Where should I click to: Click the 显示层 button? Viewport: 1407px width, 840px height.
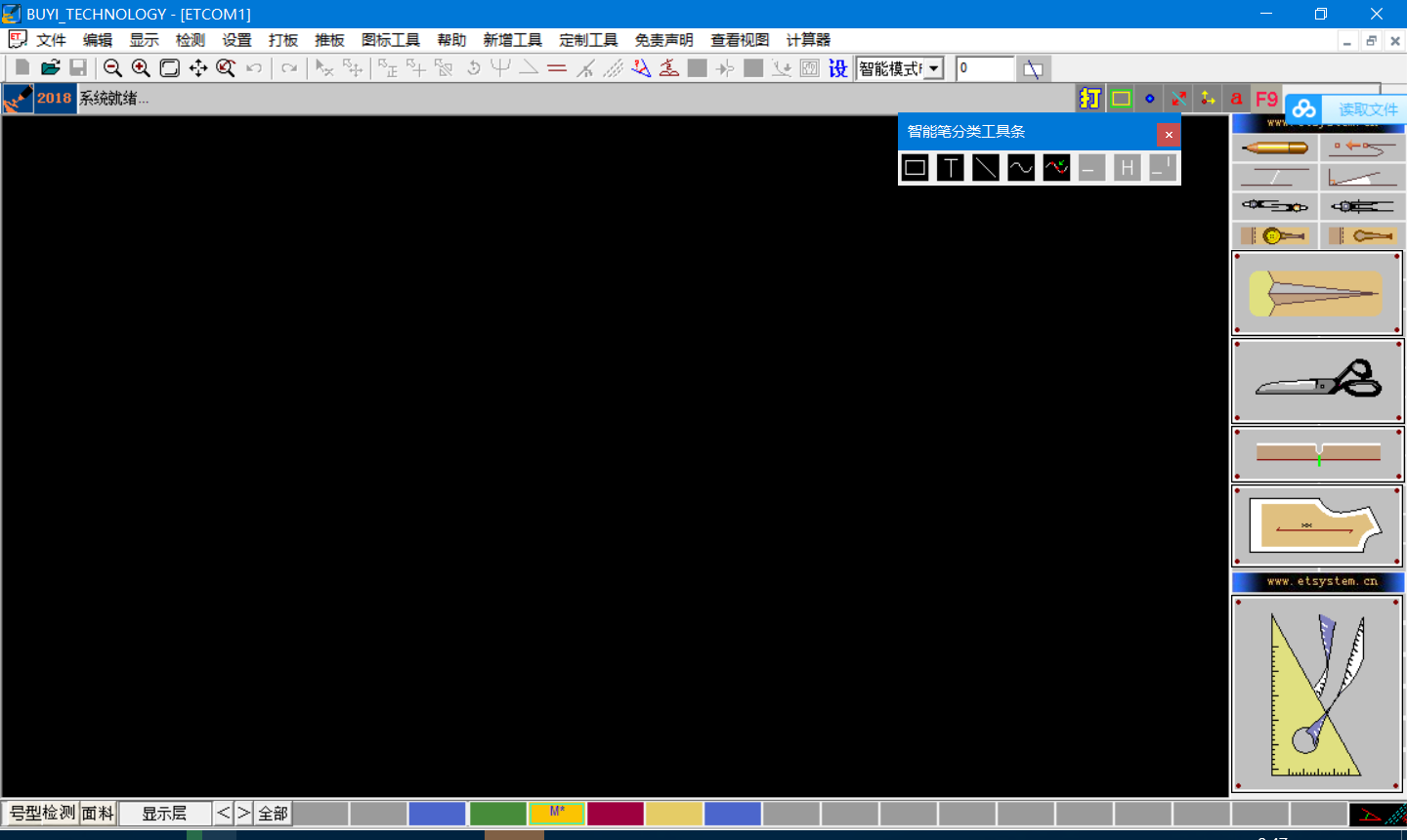(165, 813)
